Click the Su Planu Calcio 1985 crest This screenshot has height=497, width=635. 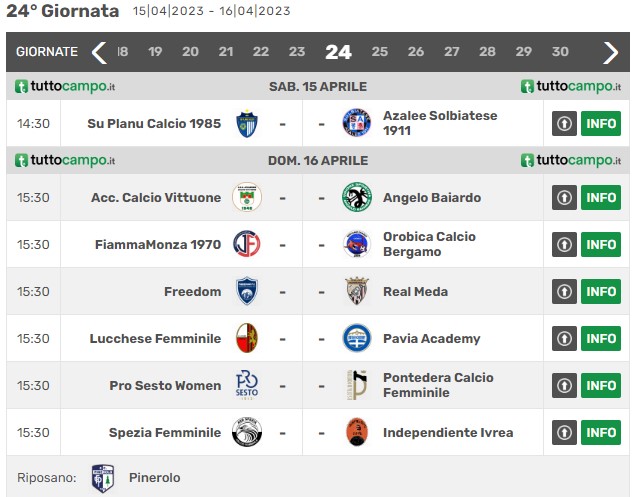coord(247,124)
